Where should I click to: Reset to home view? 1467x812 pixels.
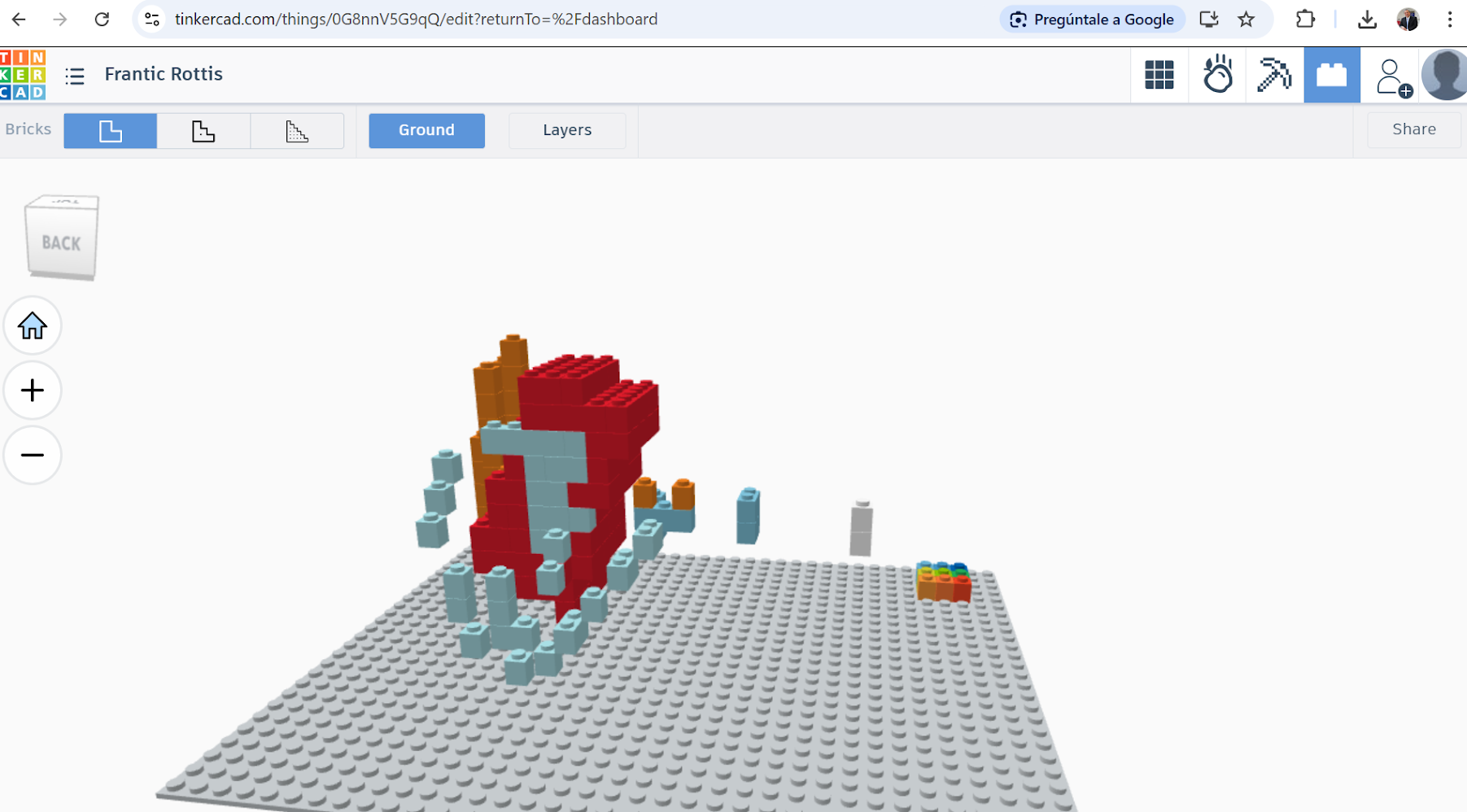click(33, 325)
